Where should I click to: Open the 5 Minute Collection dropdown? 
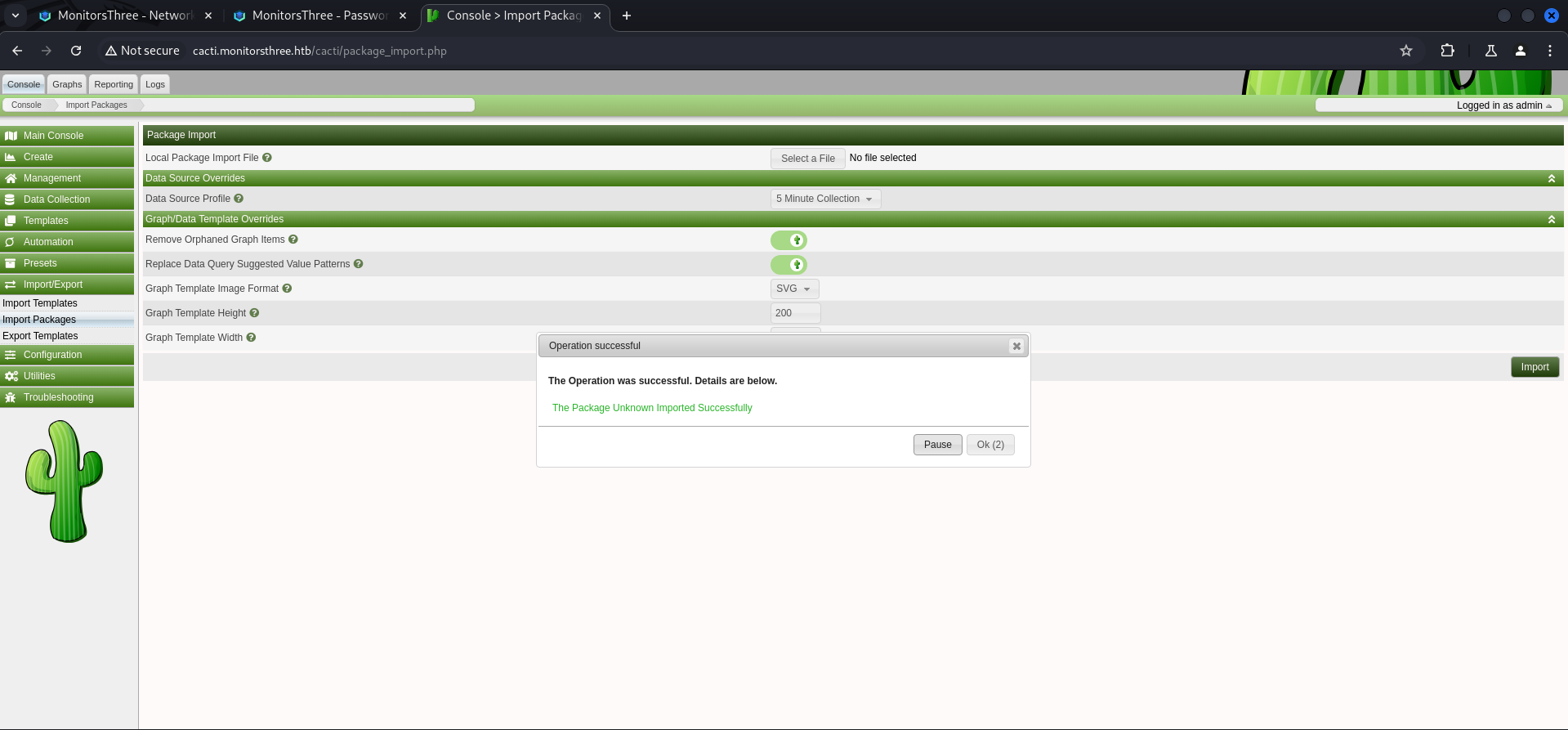point(825,199)
